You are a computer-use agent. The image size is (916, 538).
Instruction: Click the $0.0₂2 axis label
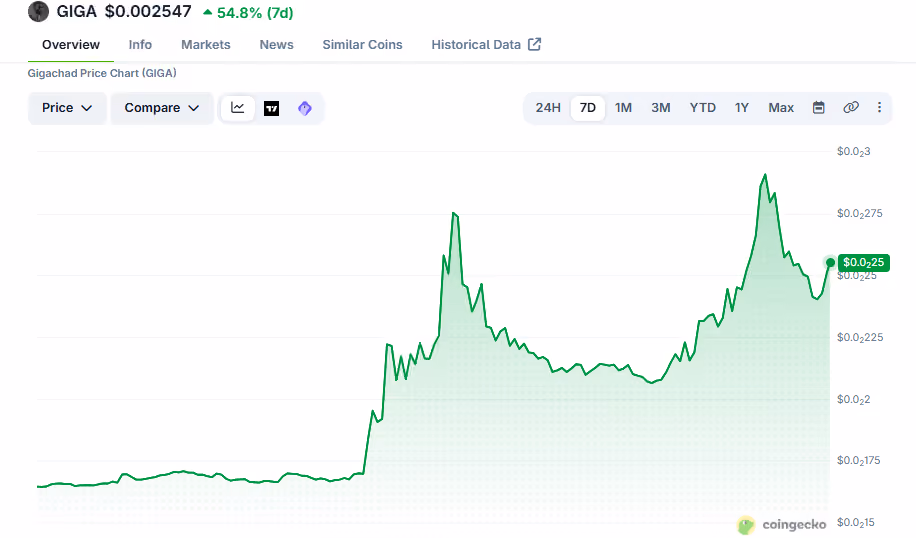pyautogui.click(x=853, y=400)
